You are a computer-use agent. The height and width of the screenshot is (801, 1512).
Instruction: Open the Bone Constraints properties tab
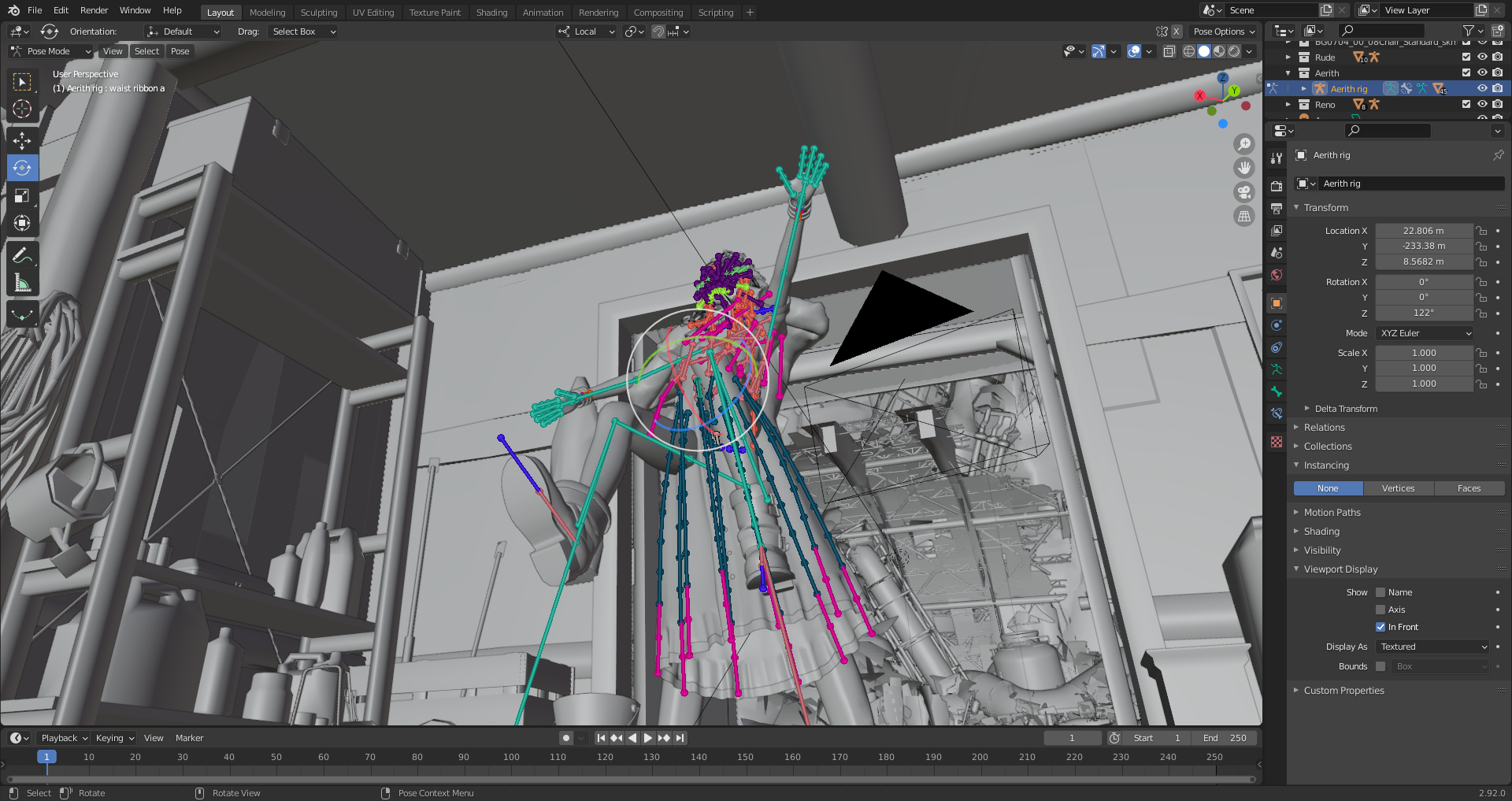click(1277, 413)
